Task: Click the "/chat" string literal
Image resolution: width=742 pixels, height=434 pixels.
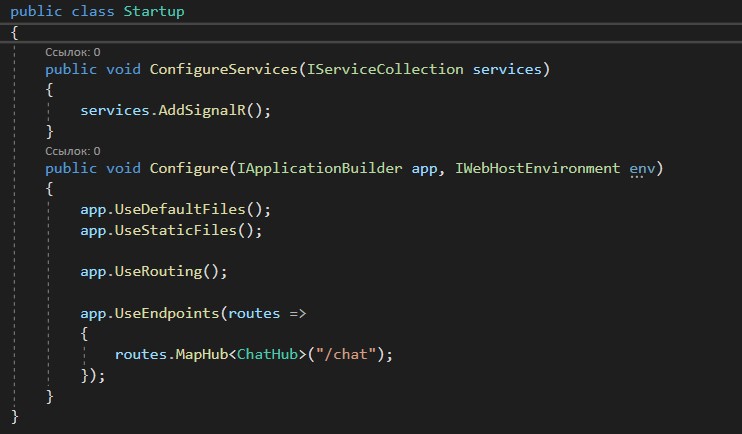Action: pos(345,354)
